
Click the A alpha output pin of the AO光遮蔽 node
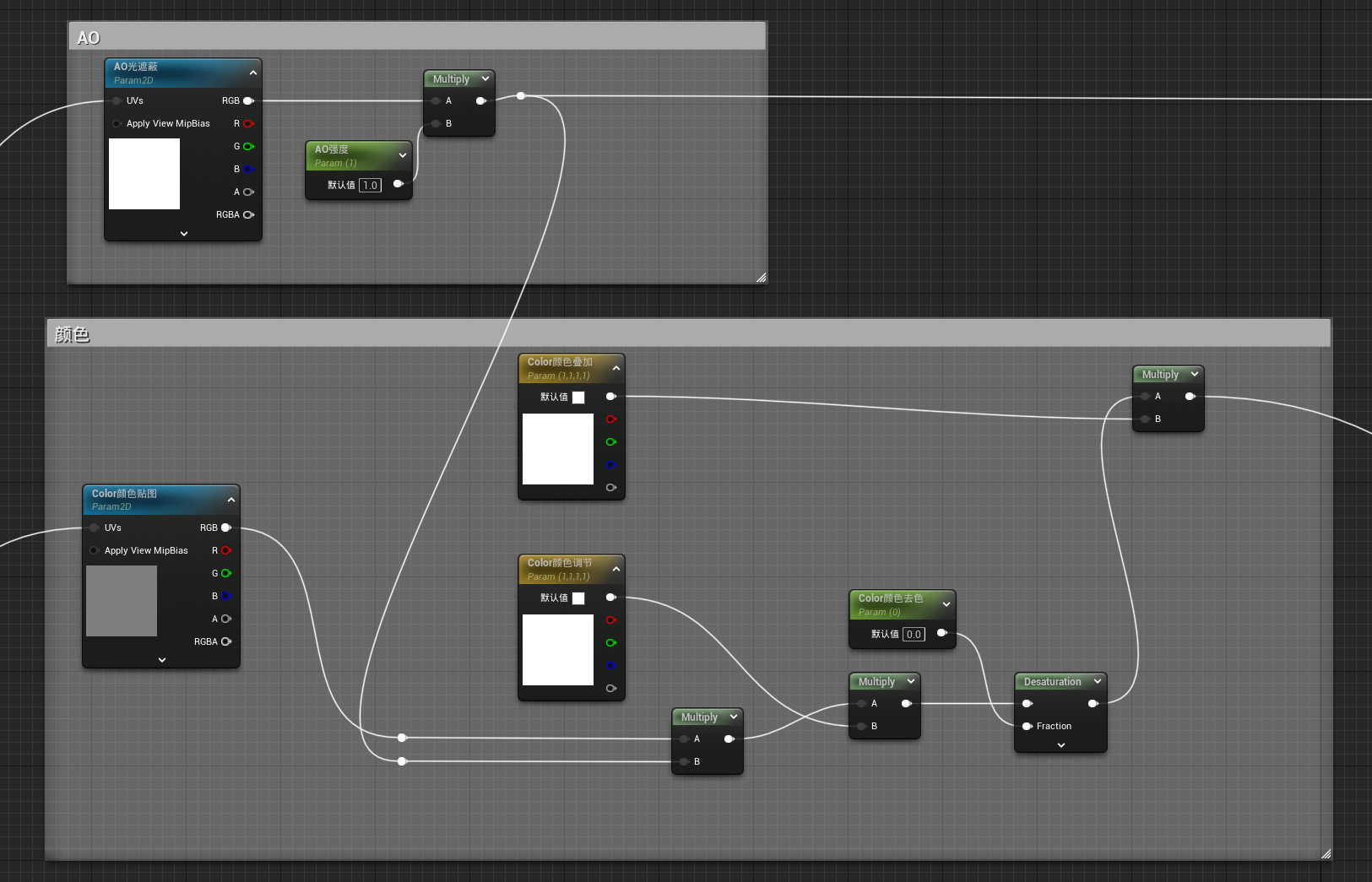pos(248,192)
